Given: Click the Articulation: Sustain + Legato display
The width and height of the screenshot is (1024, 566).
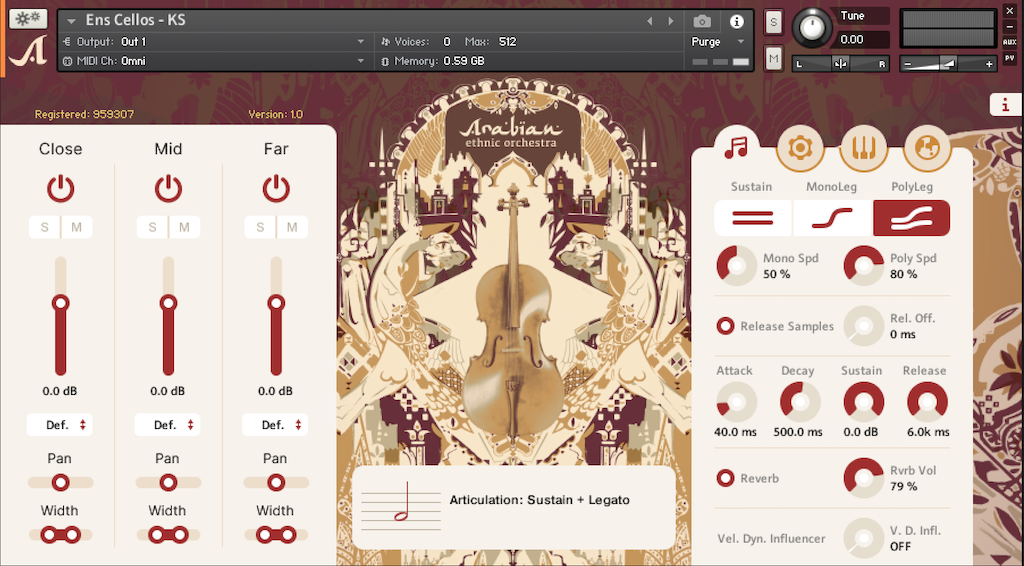Looking at the screenshot, I should 513,507.
